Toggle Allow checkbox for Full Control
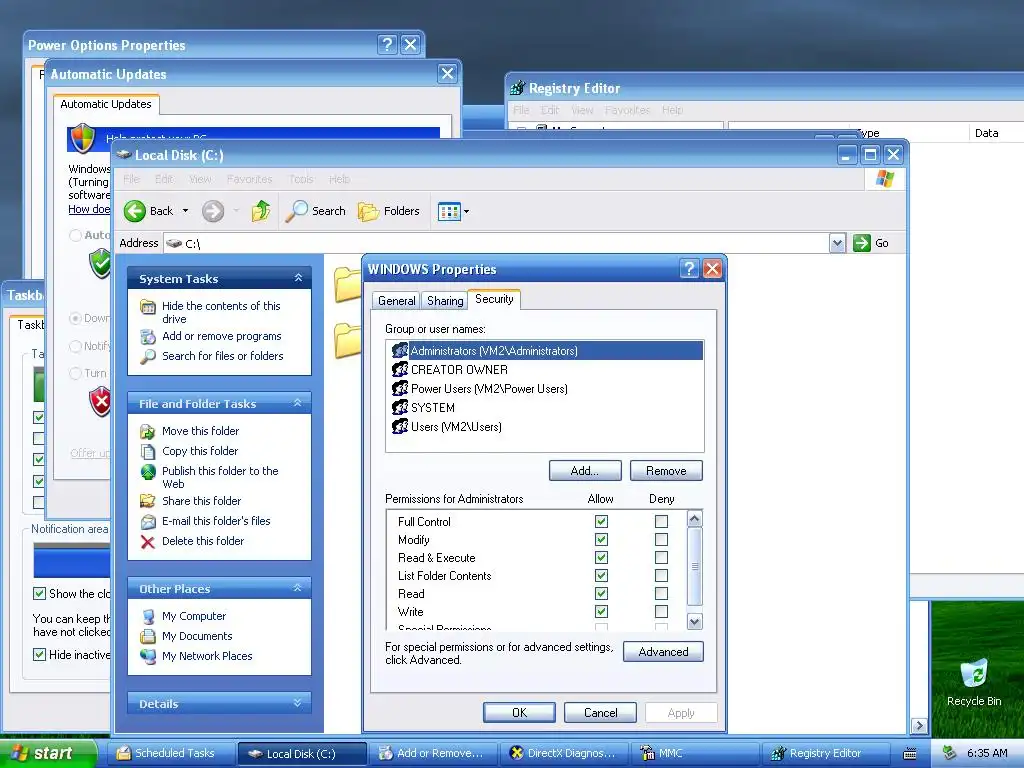This screenshot has width=1024, height=768. [601, 521]
